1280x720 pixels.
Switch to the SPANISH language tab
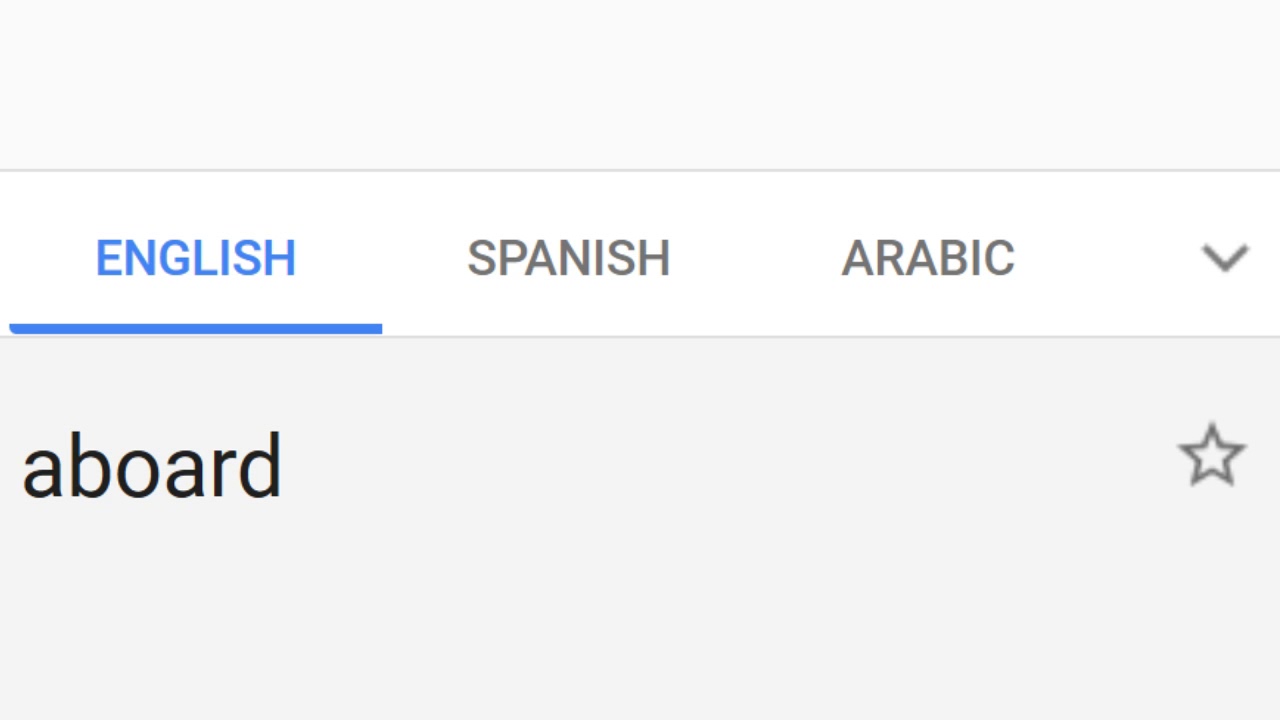point(568,258)
